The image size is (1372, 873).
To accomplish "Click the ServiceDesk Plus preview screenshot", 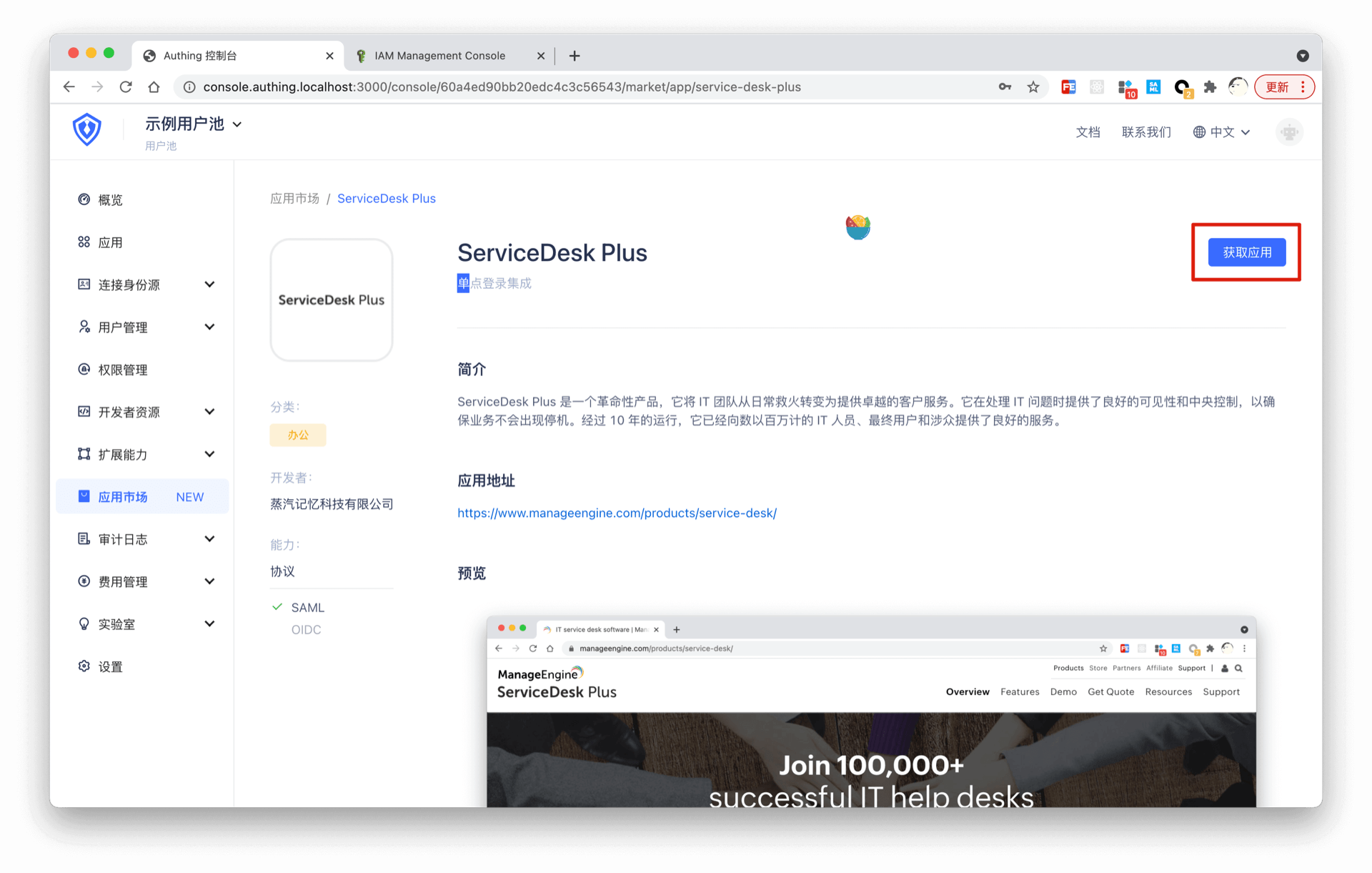I will point(871,711).
